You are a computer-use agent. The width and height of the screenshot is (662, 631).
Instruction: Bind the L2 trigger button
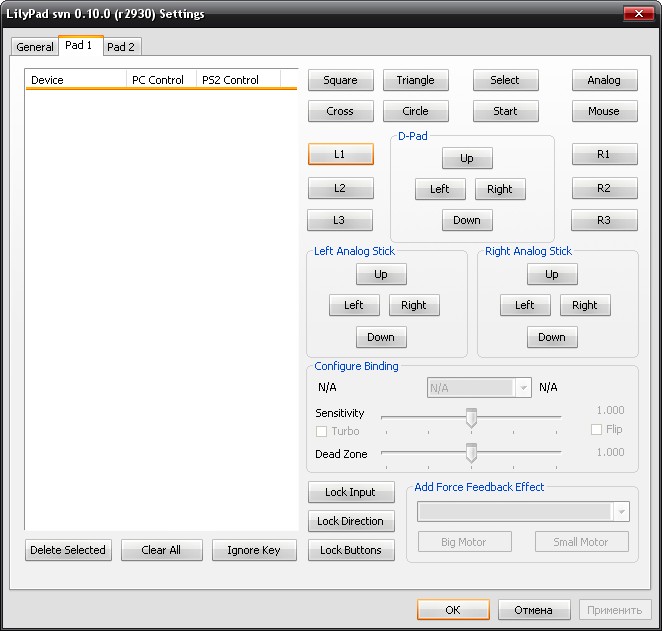tap(341, 188)
